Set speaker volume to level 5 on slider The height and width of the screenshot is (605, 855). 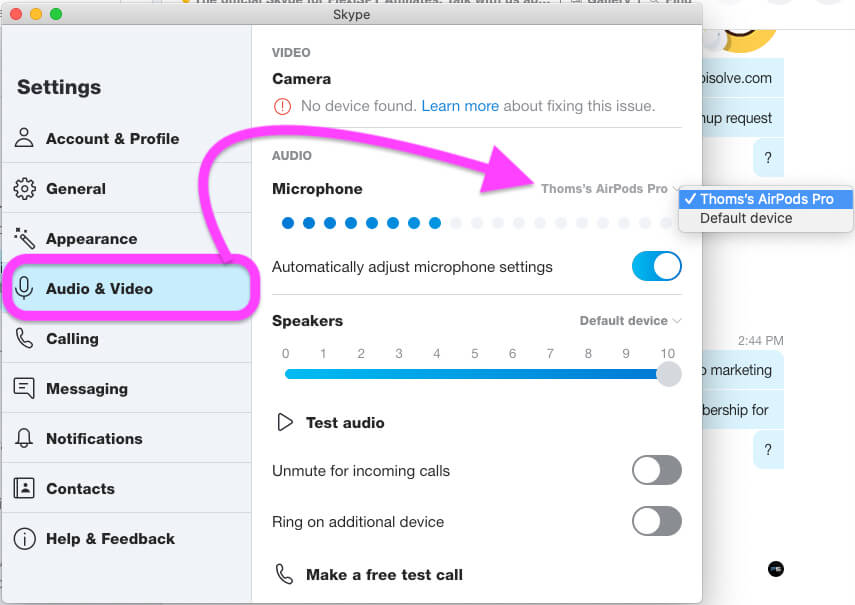pyautogui.click(x=475, y=374)
